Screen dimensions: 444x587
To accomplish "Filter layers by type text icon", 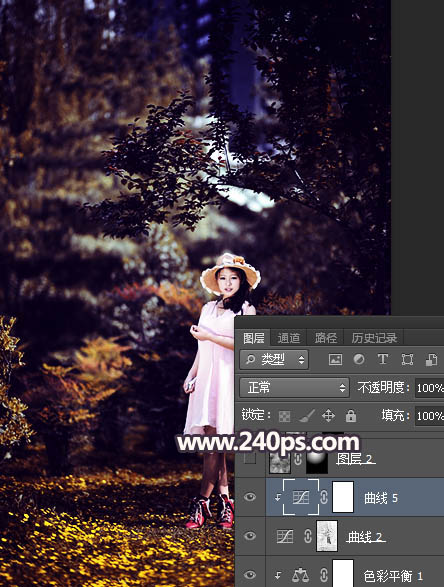I will pyautogui.click(x=383, y=360).
